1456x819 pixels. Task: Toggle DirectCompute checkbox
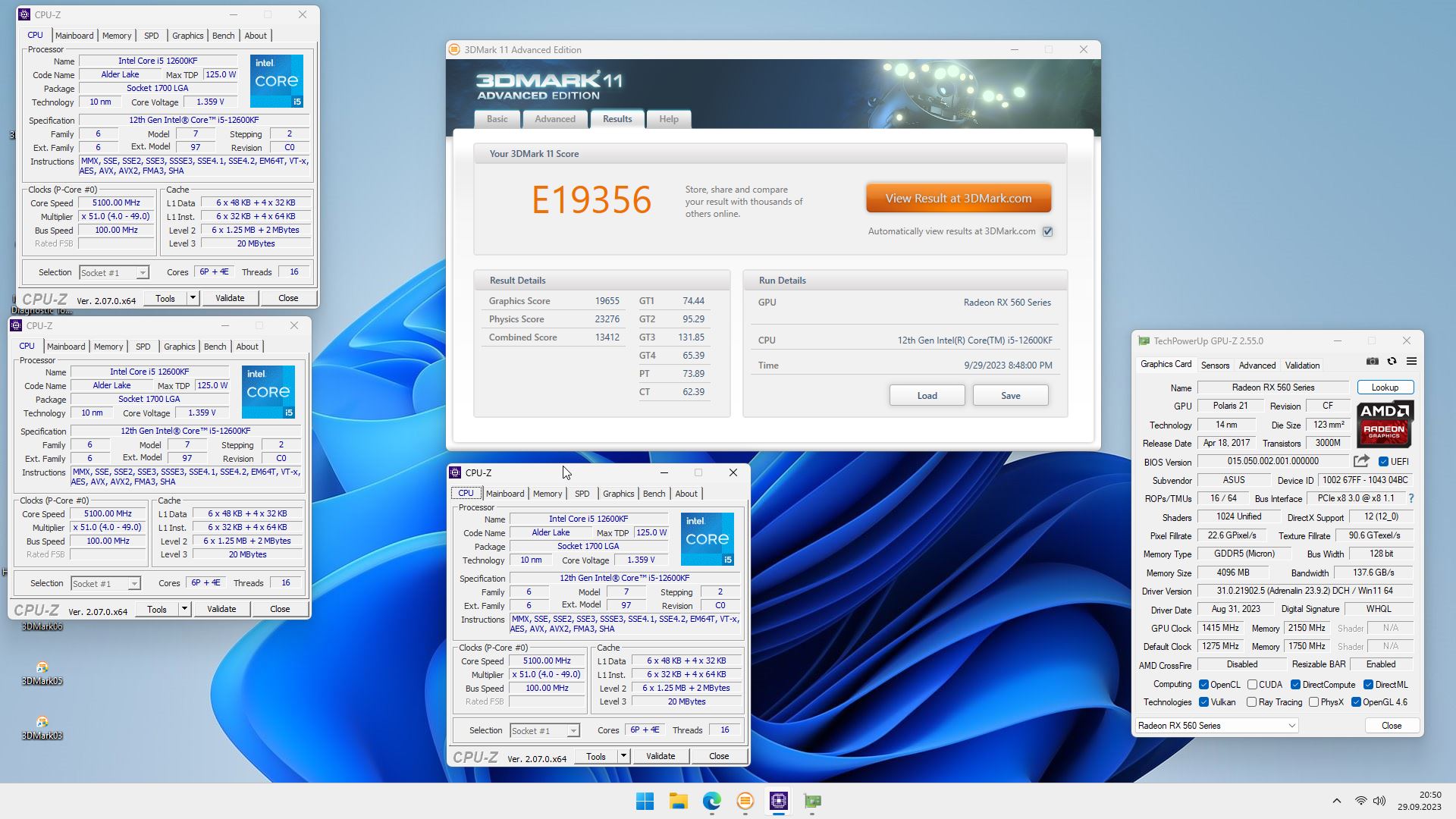(x=1295, y=684)
